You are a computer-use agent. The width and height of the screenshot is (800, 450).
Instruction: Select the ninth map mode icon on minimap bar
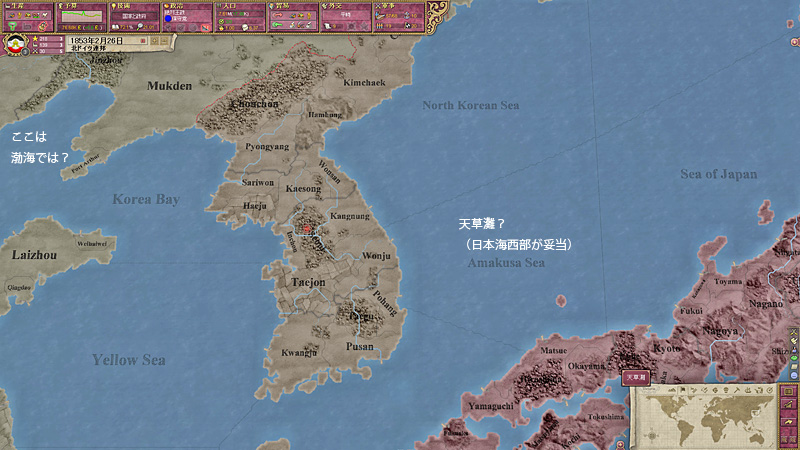(759, 390)
